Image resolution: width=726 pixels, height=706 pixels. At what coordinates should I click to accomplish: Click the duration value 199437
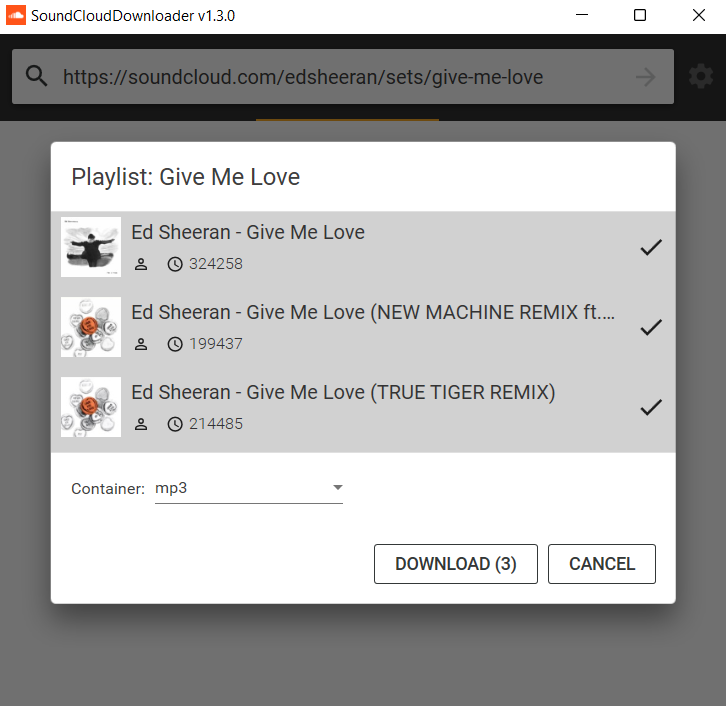(x=216, y=344)
